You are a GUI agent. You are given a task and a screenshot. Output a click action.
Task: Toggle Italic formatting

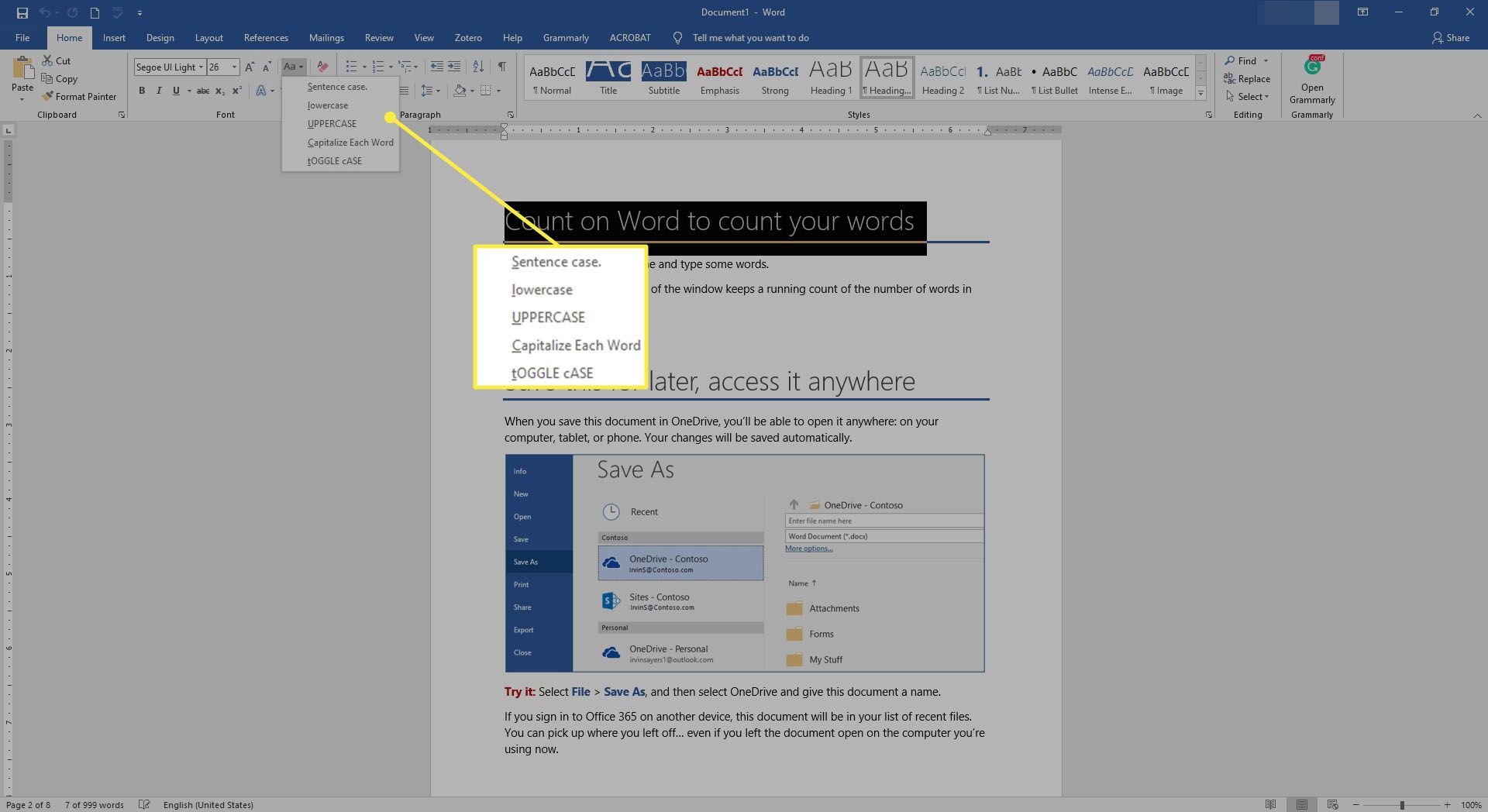(x=159, y=91)
